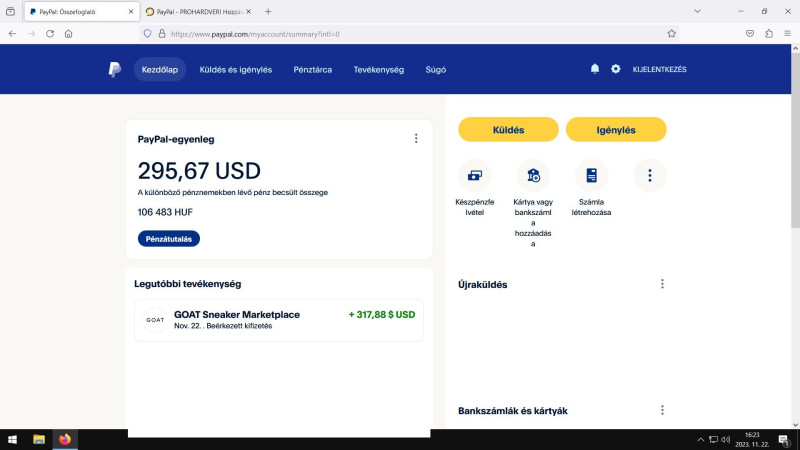Open Súgó help menu
800x450 pixels.
[436, 69]
